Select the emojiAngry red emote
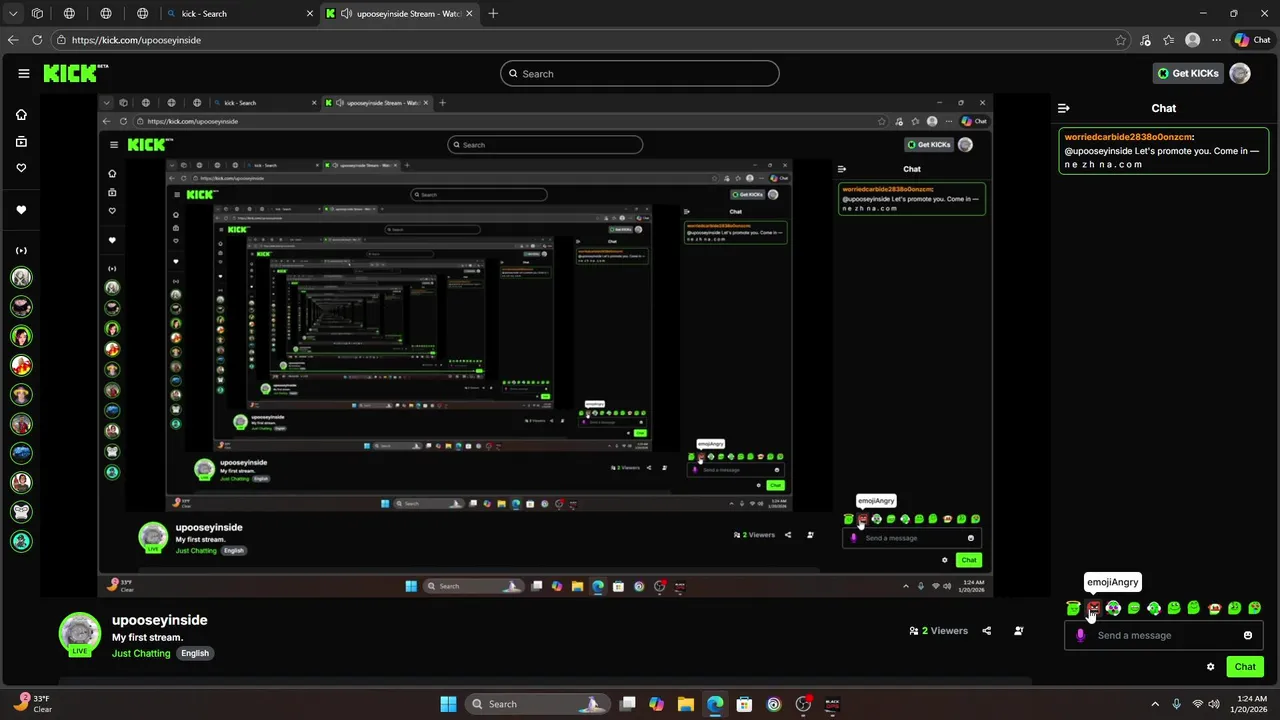The image size is (1280, 720). click(1094, 608)
